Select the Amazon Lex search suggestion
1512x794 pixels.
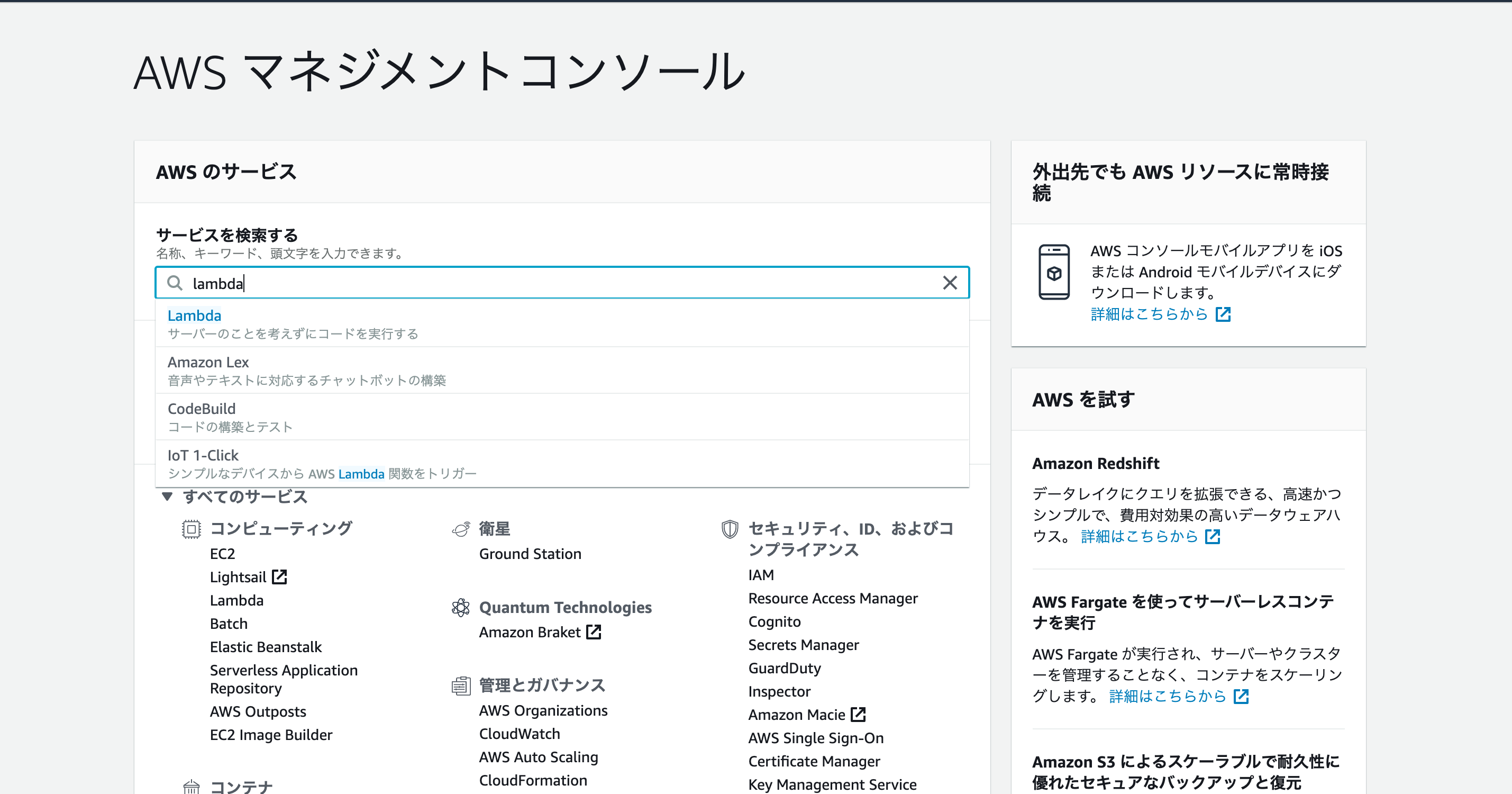pyautogui.click(x=562, y=370)
